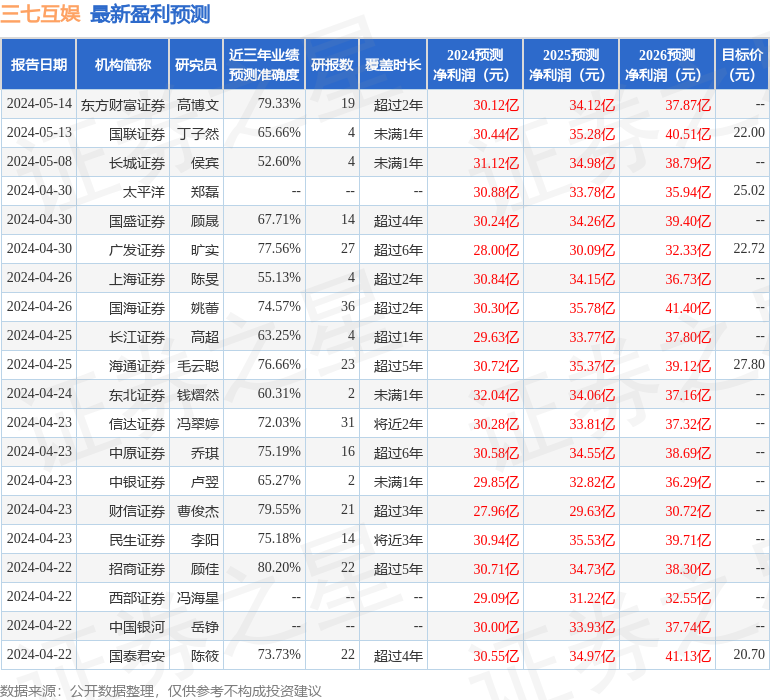Click researcher name 毛云聪
This screenshot has height=700, width=770.
point(197,365)
